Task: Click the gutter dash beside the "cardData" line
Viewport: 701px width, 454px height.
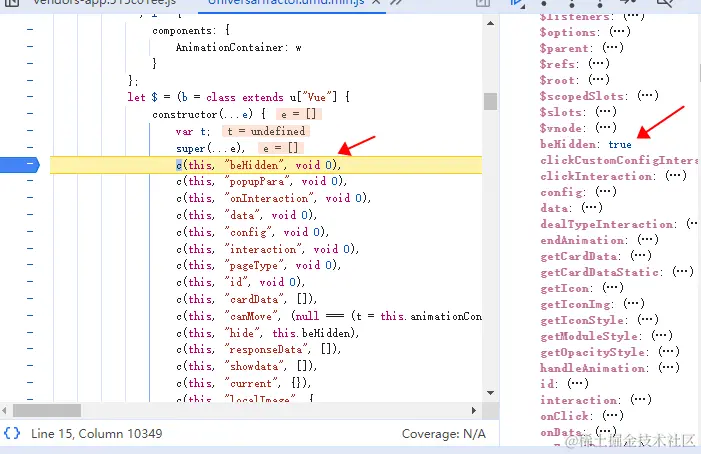Action: coord(30,298)
